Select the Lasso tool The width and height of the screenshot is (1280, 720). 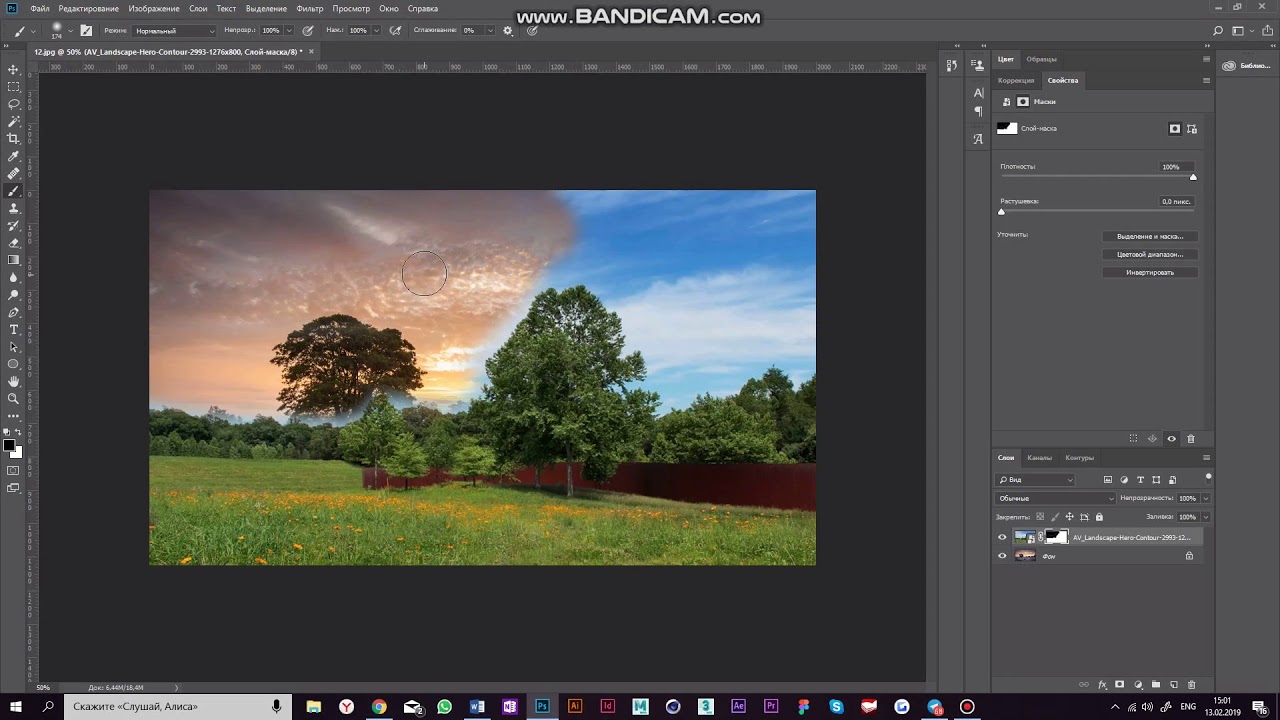click(13, 104)
